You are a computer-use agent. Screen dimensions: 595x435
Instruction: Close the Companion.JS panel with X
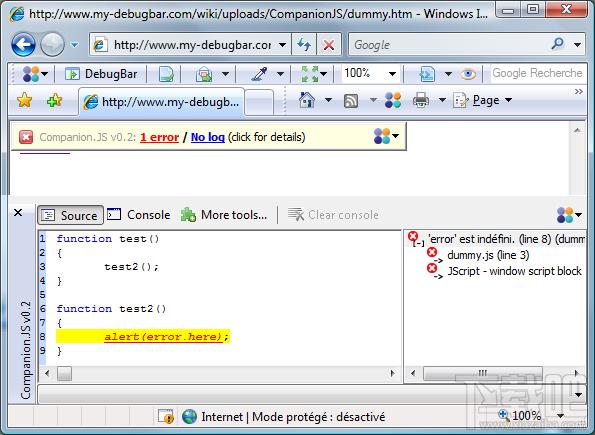[x=18, y=213]
